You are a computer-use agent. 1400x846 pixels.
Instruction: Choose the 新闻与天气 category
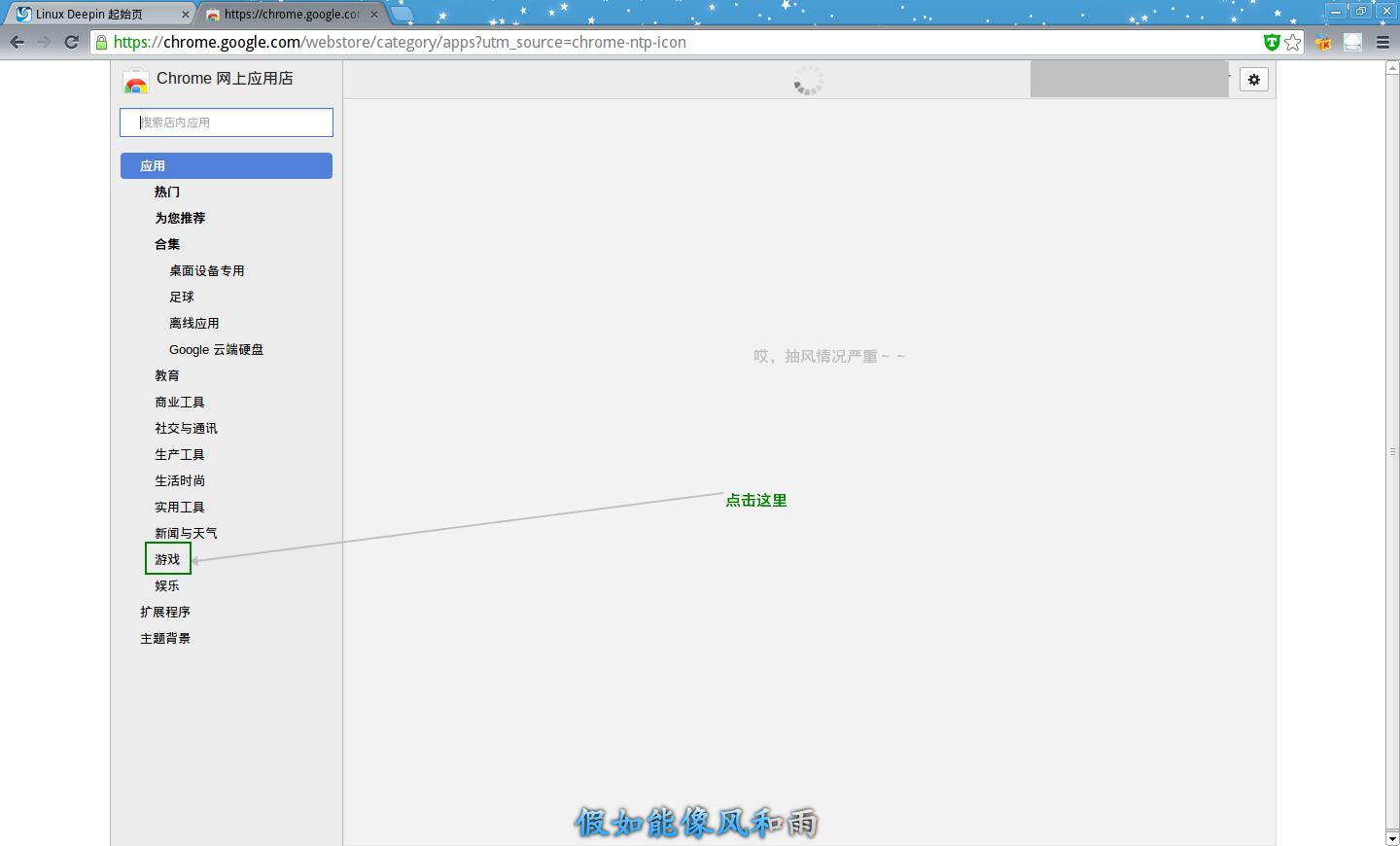pyautogui.click(x=186, y=534)
